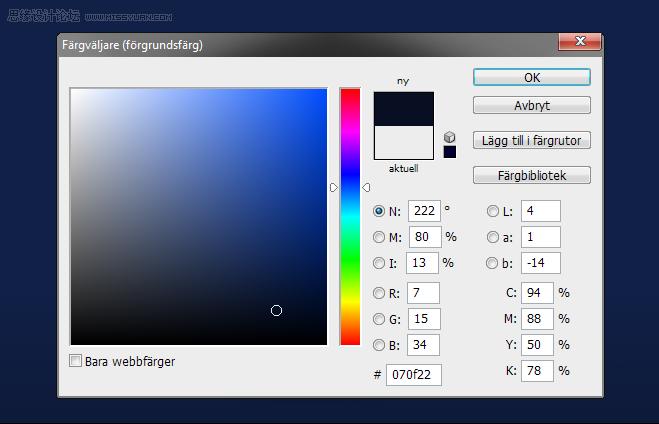Viewport: 659px width, 424px height.
Task: Click the color field picker circle
Action: click(276, 311)
